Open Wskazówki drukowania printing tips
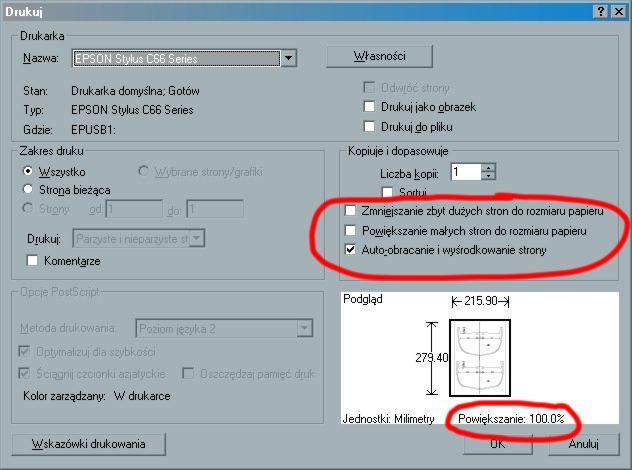 [89, 444]
